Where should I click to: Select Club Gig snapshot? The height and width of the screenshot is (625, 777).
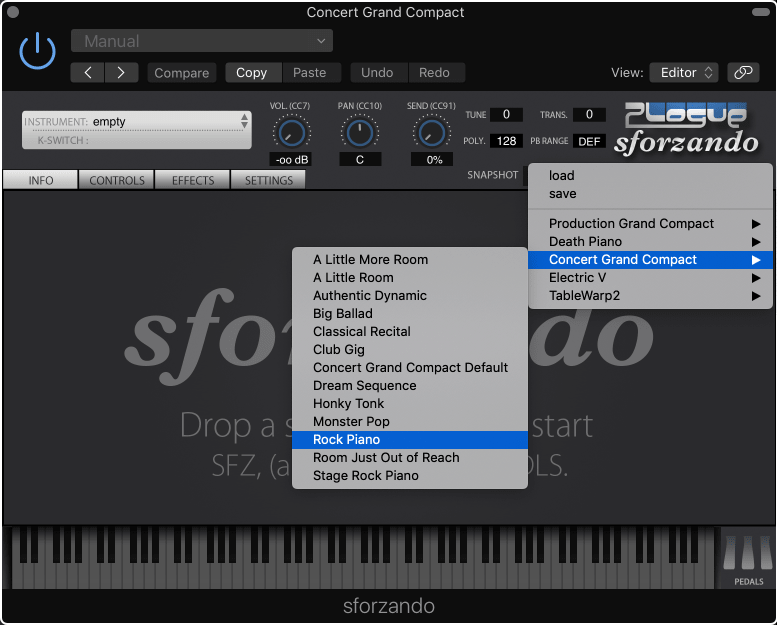coord(410,349)
